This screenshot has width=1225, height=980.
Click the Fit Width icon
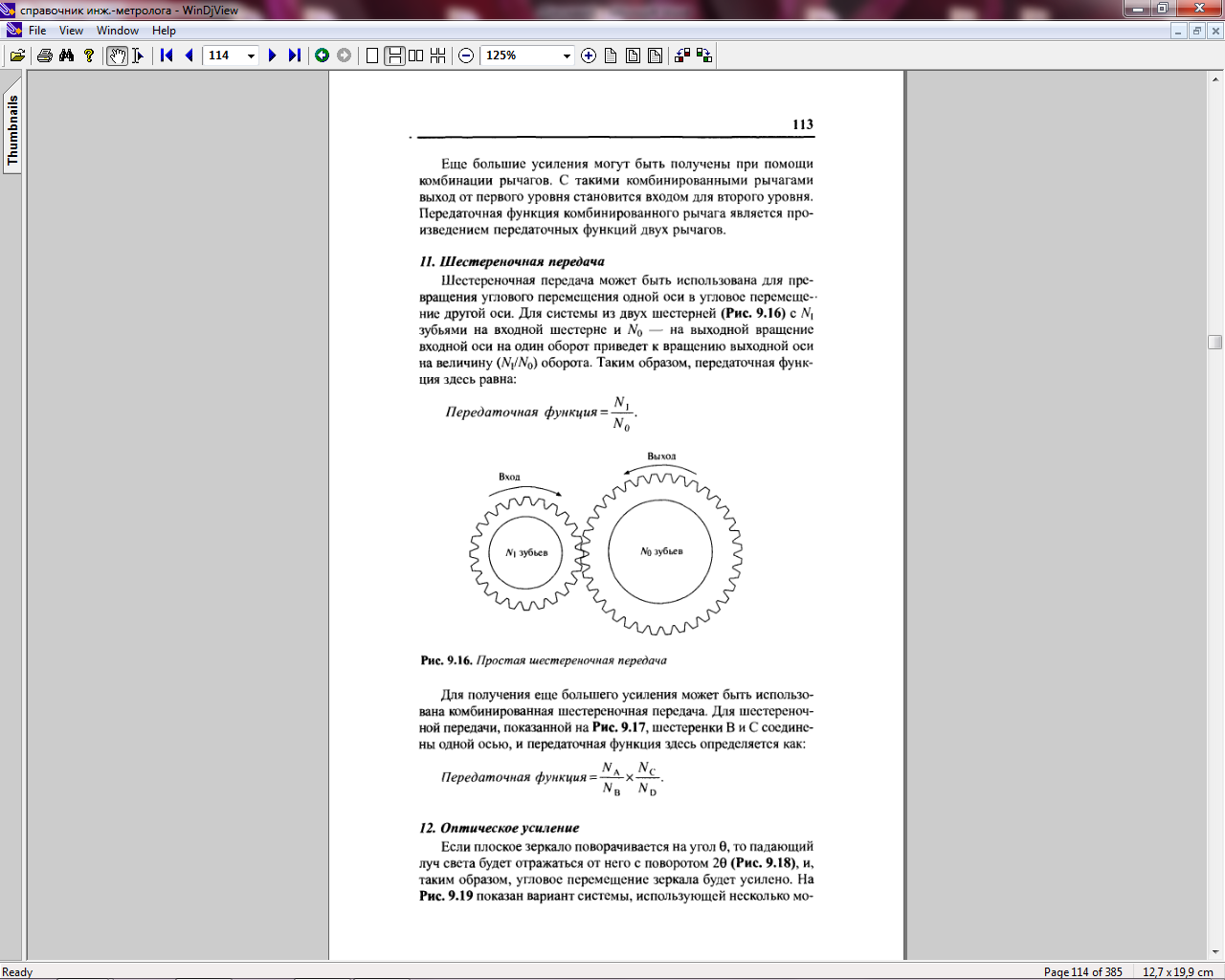point(655,56)
